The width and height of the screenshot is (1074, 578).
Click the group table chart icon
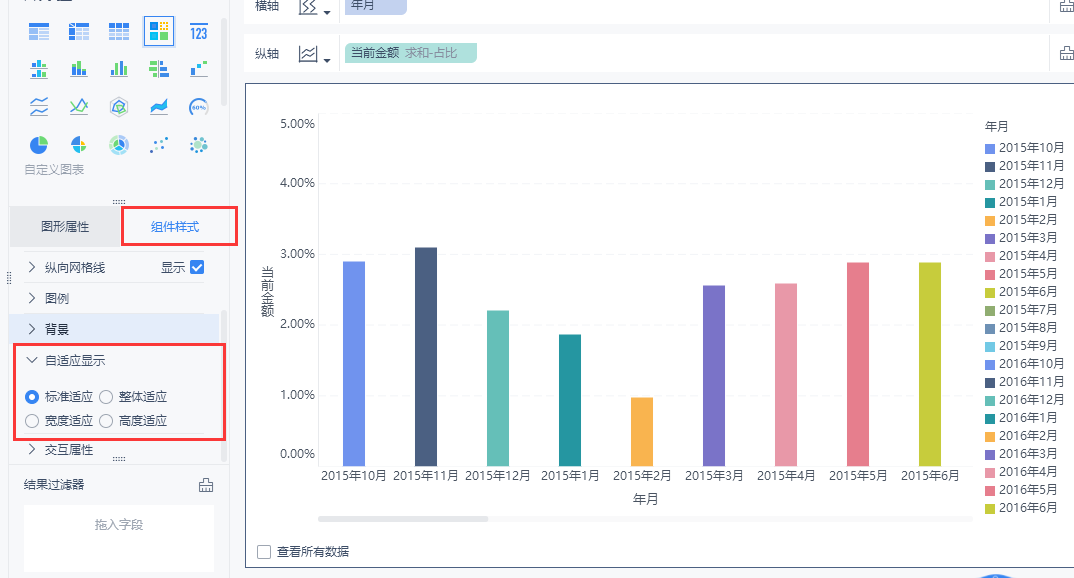[x=39, y=32]
